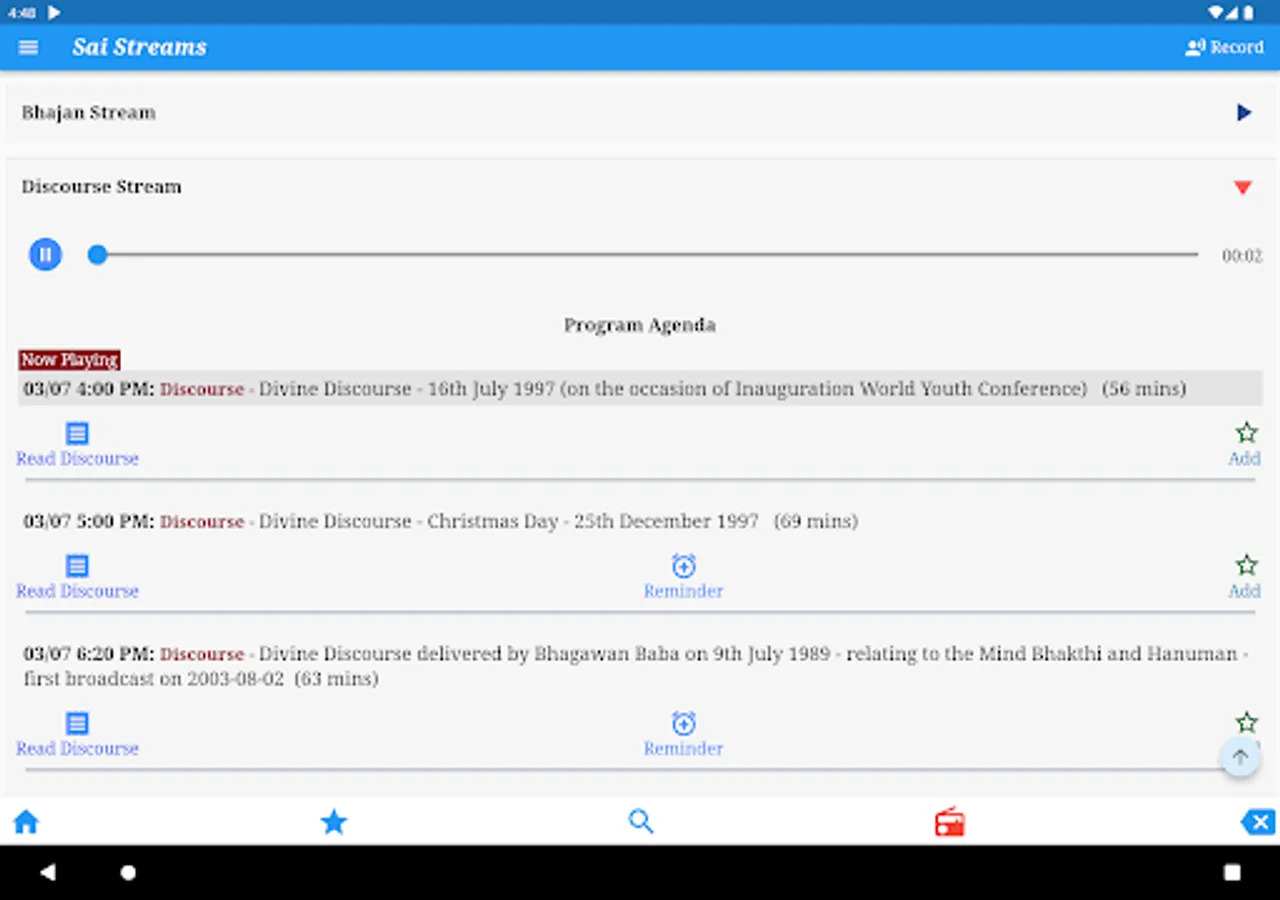The width and height of the screenshot is (1280, 900).
Task: Open Read Discourse icon for 16th July 1997
Action: pos(77,433)
